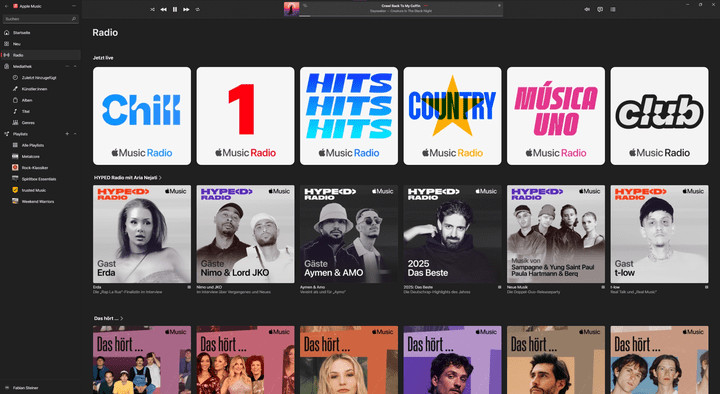
Task: Collapse the Playlists section
Action: click(75, 134)
